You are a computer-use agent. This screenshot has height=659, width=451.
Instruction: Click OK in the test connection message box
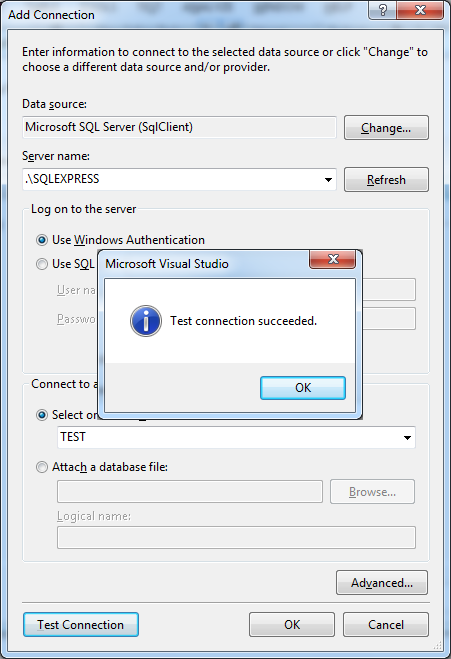pyautogui.click(x=303, y=387)
